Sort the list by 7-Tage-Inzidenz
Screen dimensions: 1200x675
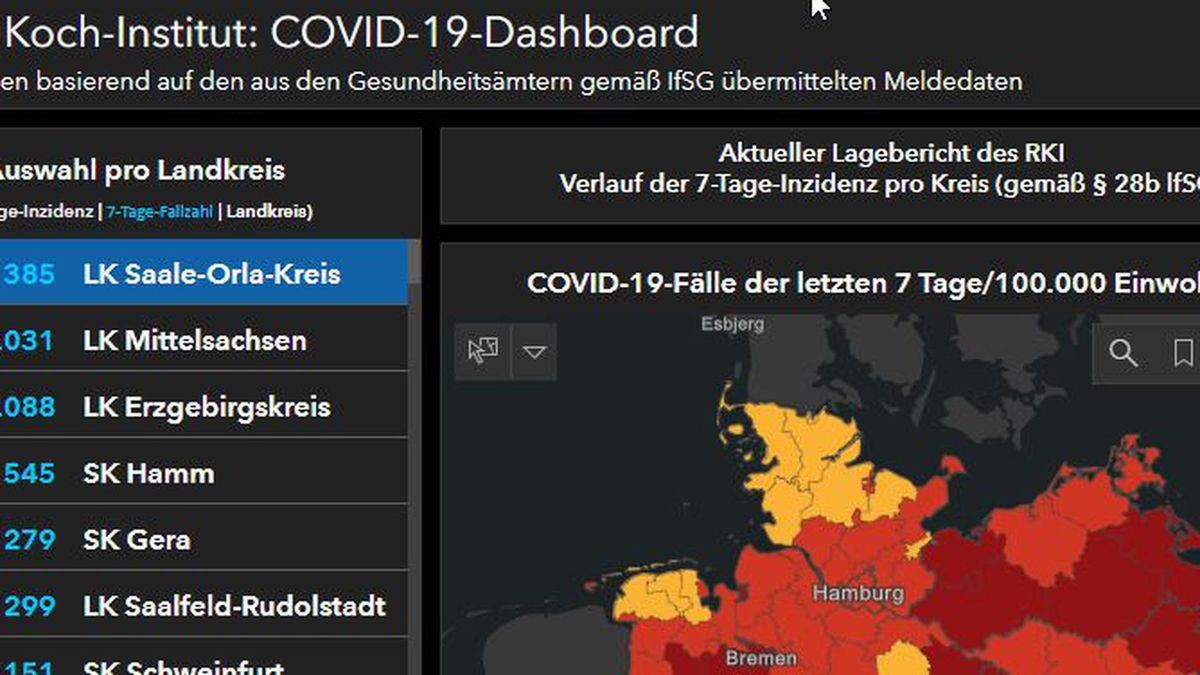click(47, 212)
